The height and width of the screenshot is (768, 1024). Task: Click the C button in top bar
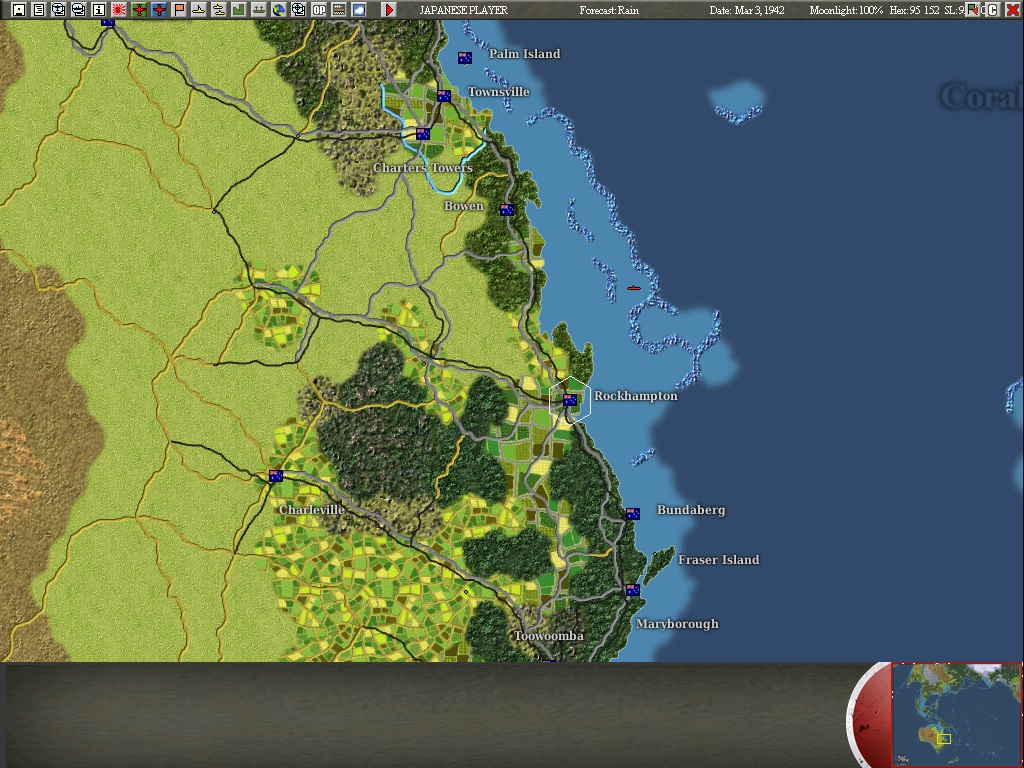click(993, 10)
